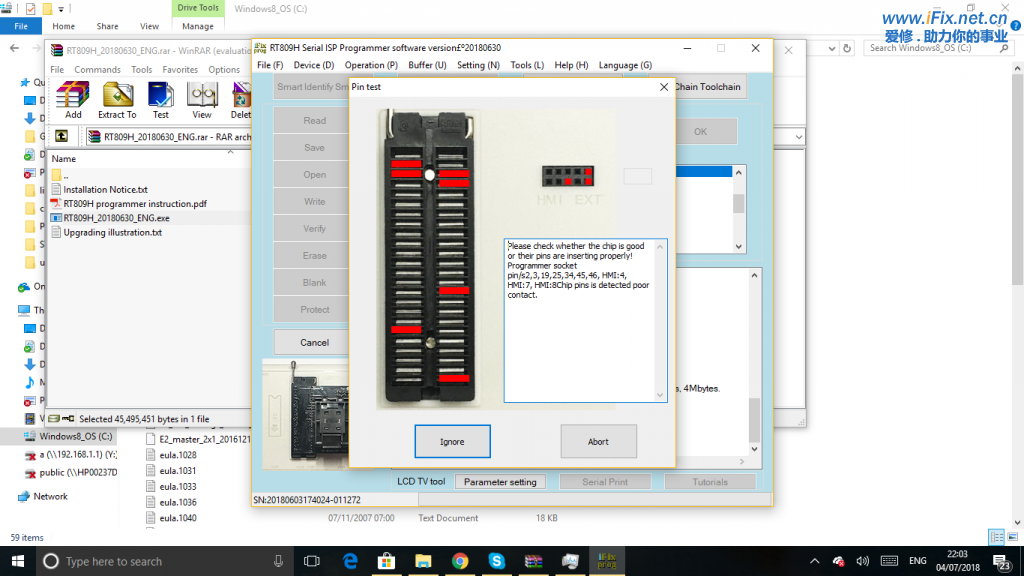Show hidden system tray icons
The height and width of the screenshot is (576, 1024).
pos(815,561)
